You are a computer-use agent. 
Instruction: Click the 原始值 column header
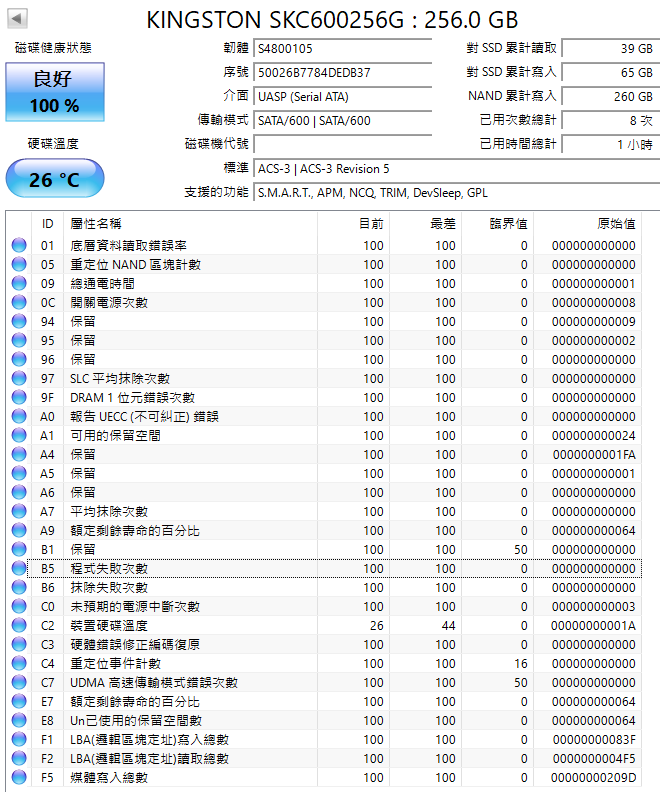coord(588,224)
